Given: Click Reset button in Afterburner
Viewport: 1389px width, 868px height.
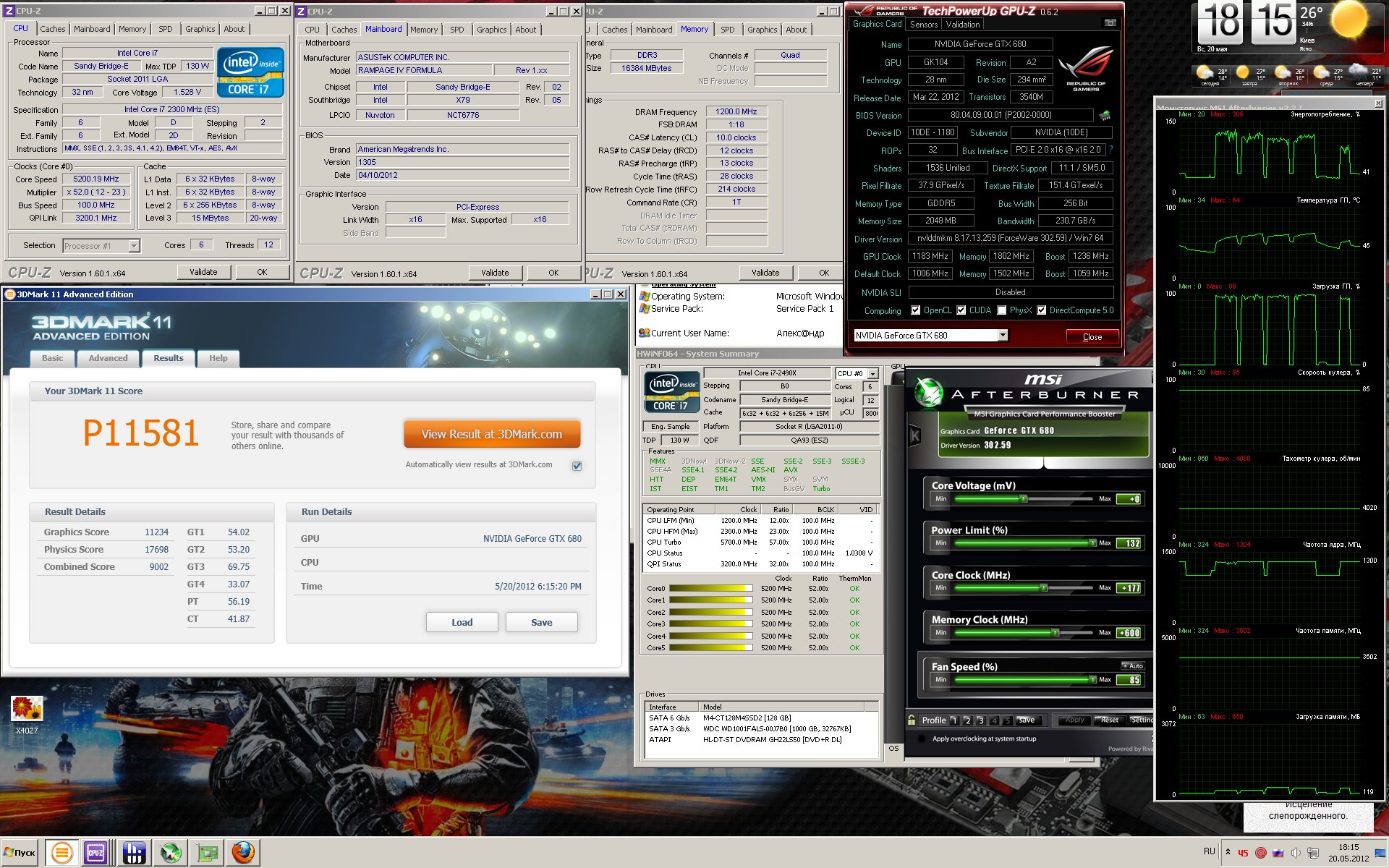Looking at the screenshot, I should [1110, 720].
